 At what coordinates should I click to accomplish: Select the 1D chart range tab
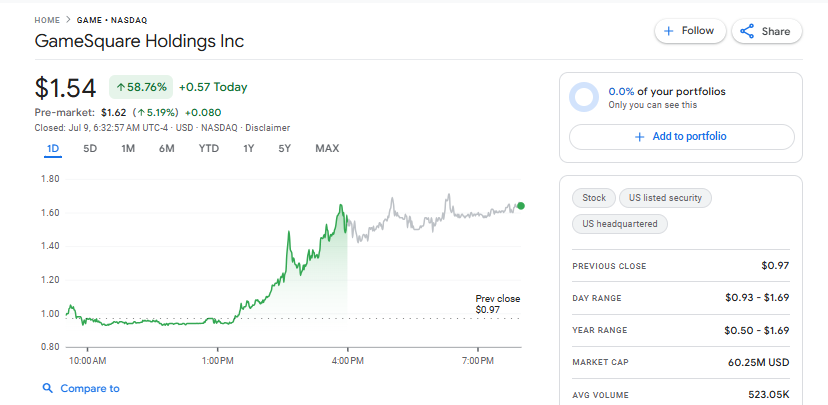[x=53, y=149]
